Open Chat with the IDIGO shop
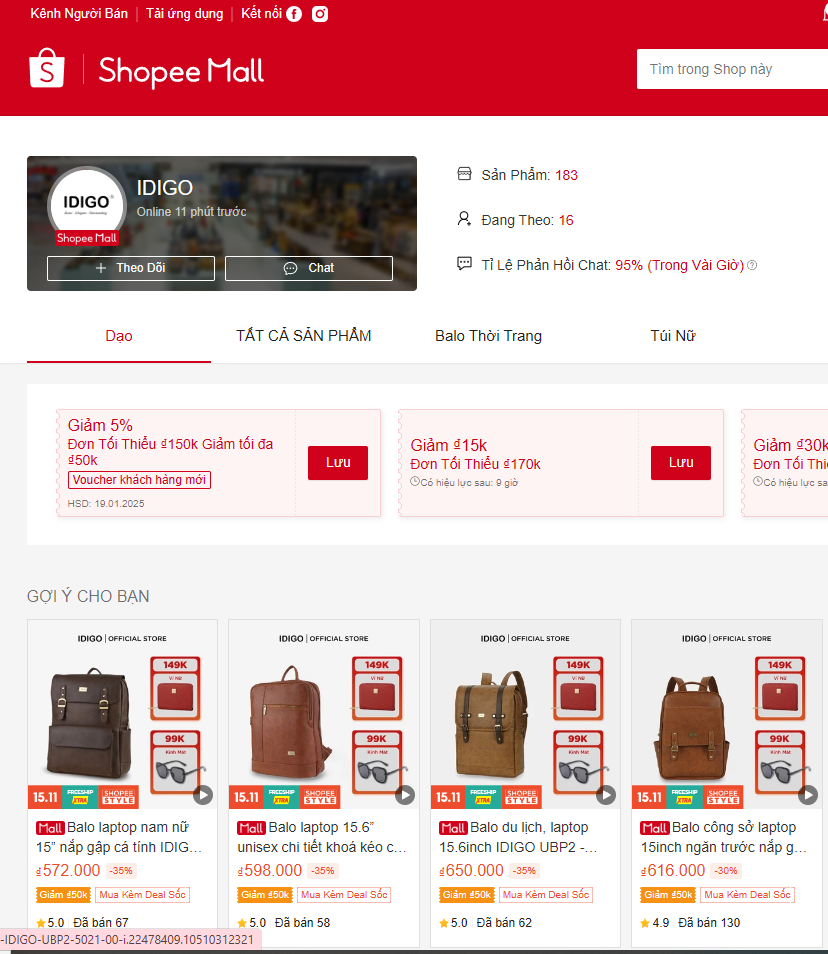This screenshot has width=828, height=954. pos(309,268)
